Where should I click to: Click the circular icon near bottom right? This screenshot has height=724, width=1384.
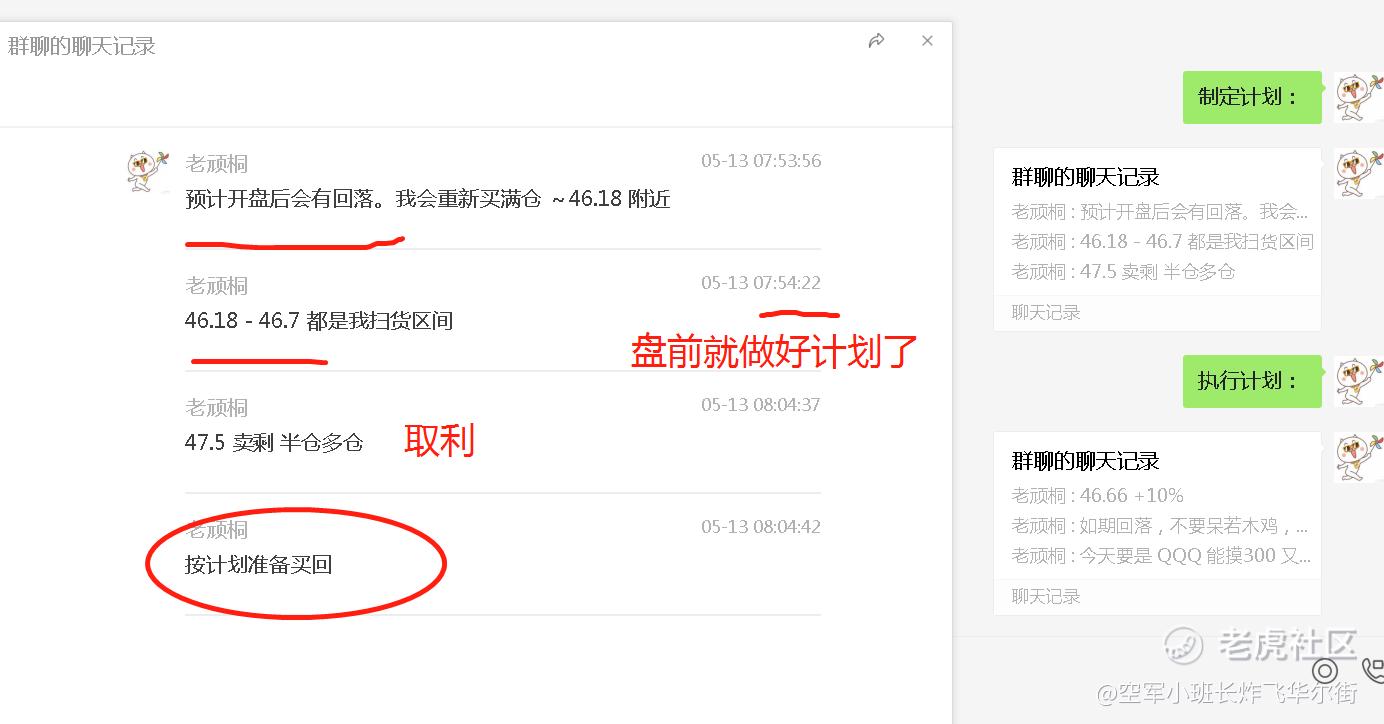pos(1325,670)
